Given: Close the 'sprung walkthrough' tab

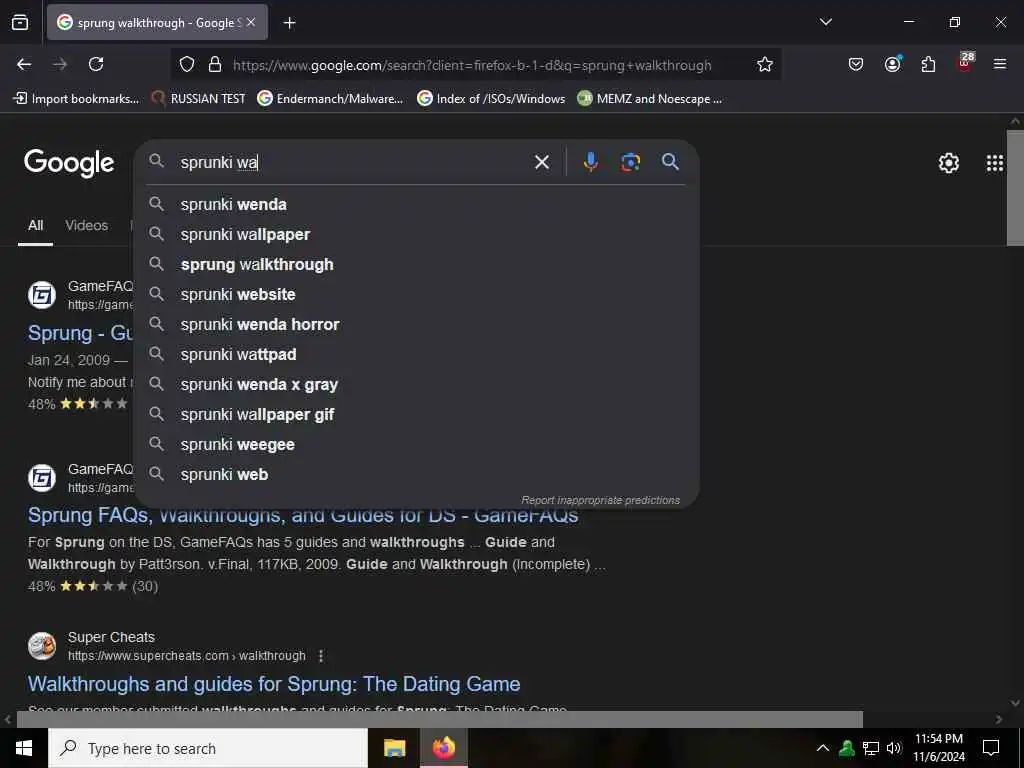Looking at the screenshot, I should (251, 22).
